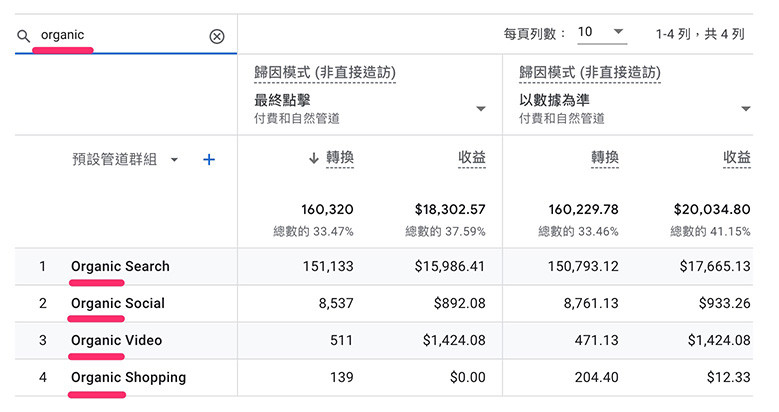Click the search magnifier icon
This screenshot has height=412, width=779.
[24, 36]
